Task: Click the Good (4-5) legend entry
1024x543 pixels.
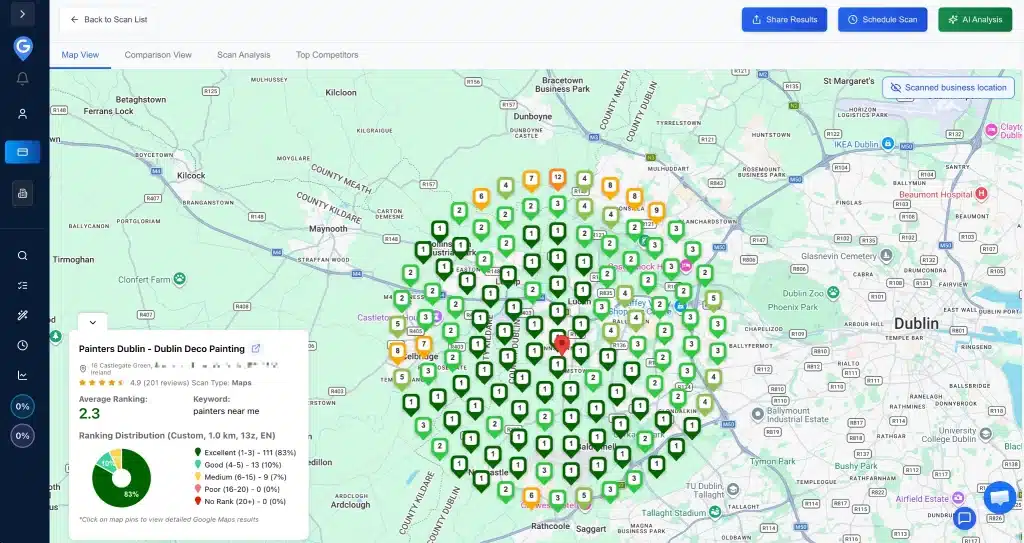Action: (x=238, y=465)
